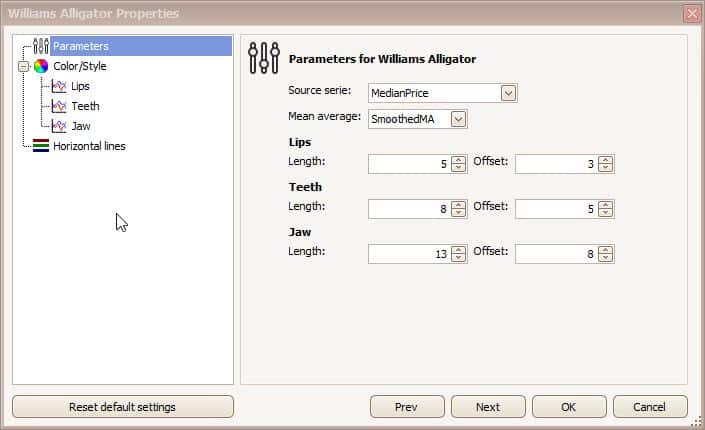Image resolution: width=705 pixels, height=430 pixels.
Task: Decrease the Jaw Offset value
Action: [x=605, y=258]
